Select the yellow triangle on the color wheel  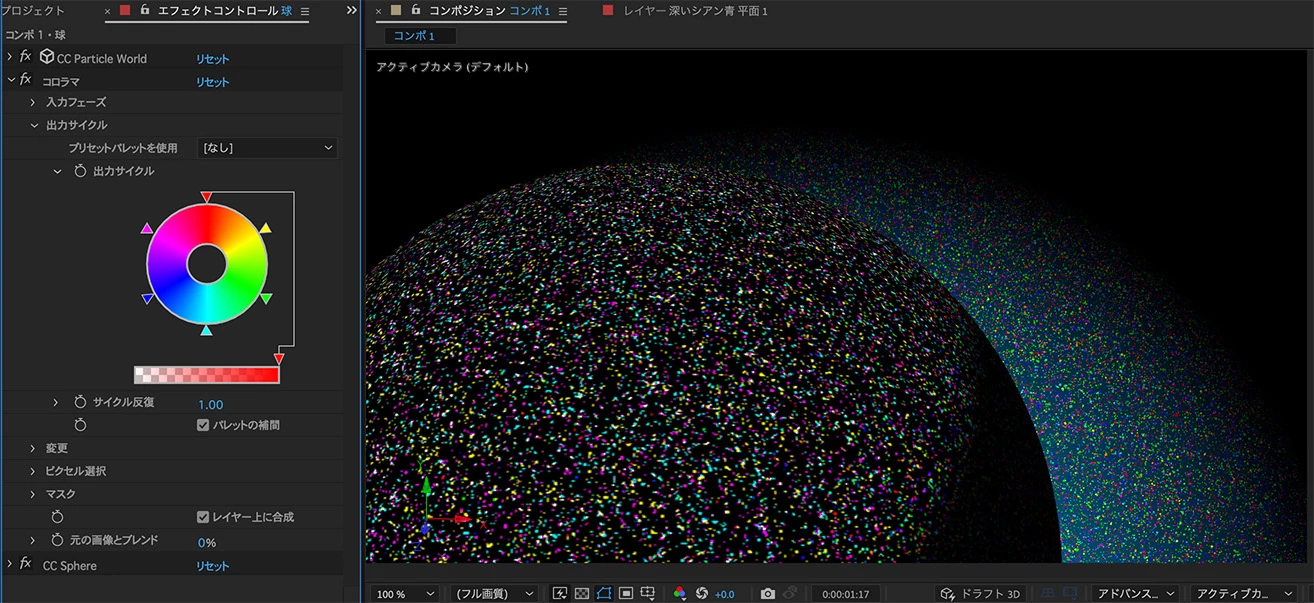pyautogui.click(x=265, y=229)
